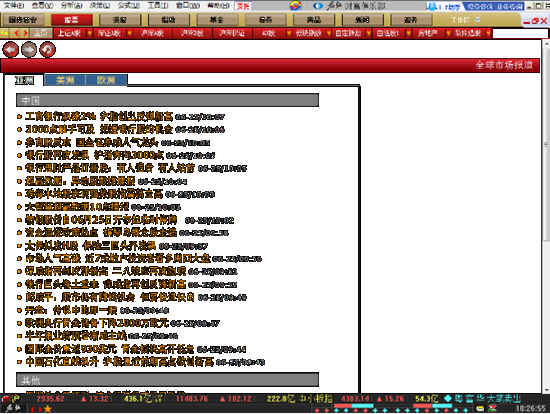Viewport: 550px width, 414px height.
Task: Expand the dropdown arrow next to 房地产
Action: (x=448, y=33)
